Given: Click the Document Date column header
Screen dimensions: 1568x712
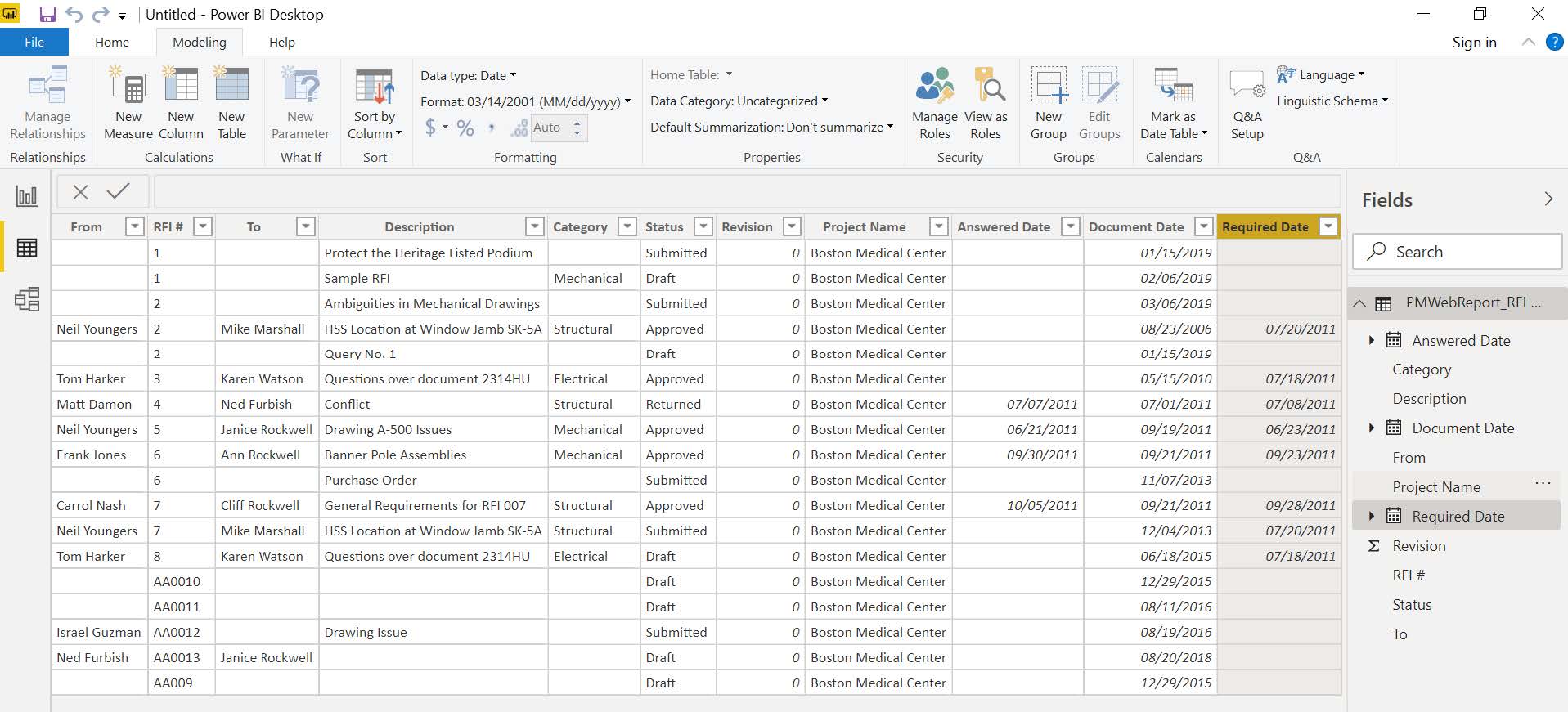Looking at the screenshot, I should (1136, 226).
